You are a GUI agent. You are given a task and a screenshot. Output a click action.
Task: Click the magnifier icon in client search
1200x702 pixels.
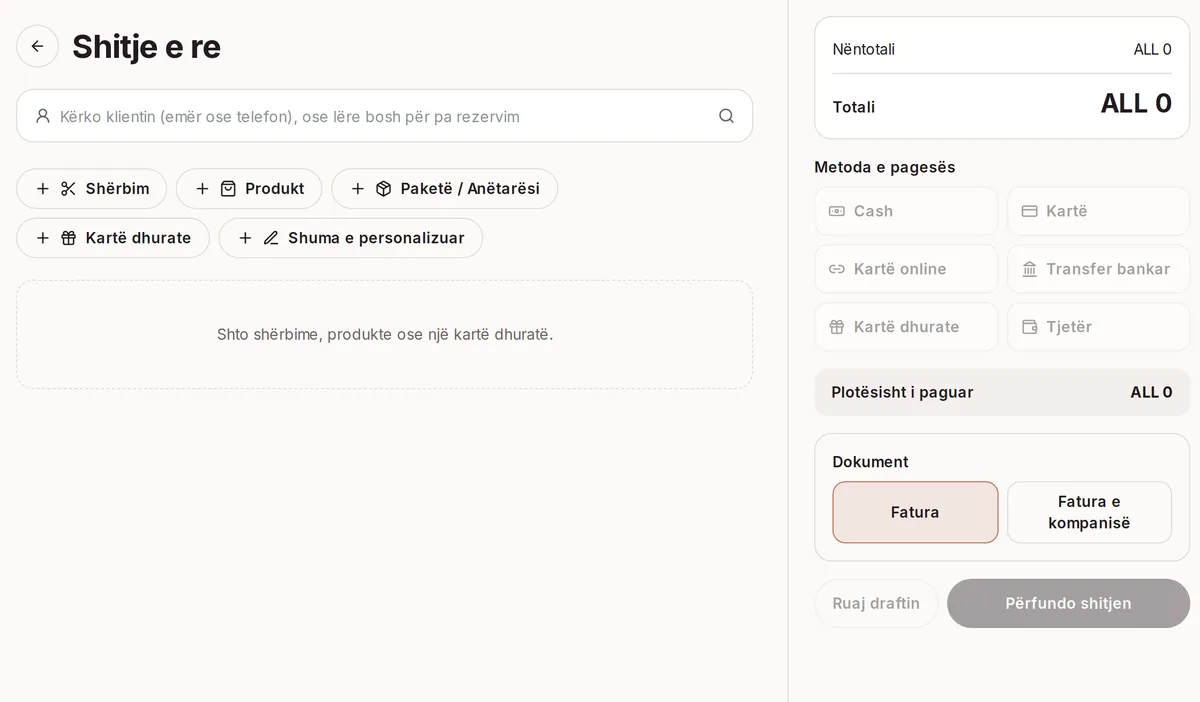[x=726, y=116]
